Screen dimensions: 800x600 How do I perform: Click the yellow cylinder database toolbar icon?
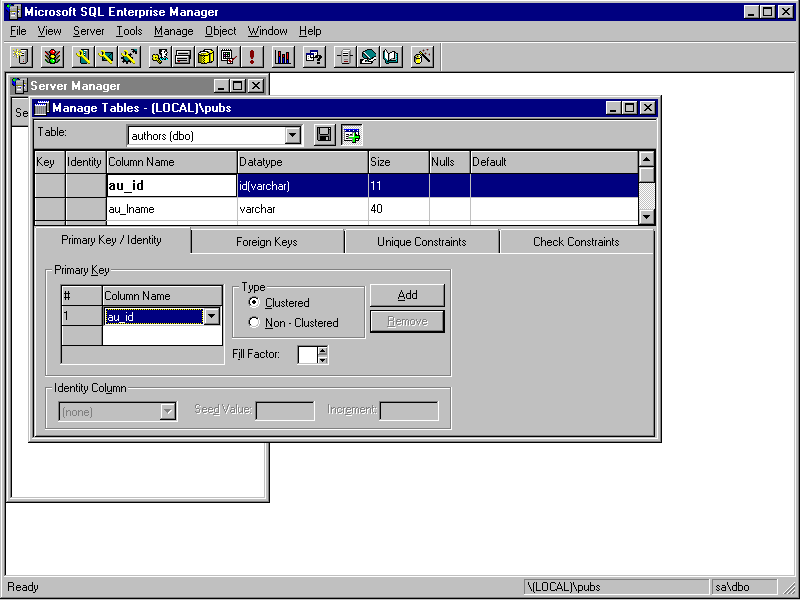206,57
